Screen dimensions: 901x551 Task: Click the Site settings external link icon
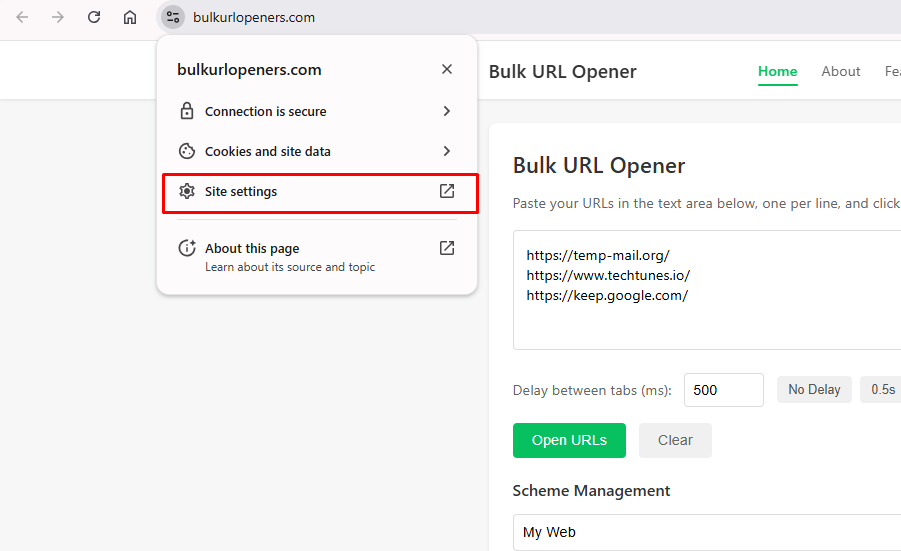tap(446, 191)
